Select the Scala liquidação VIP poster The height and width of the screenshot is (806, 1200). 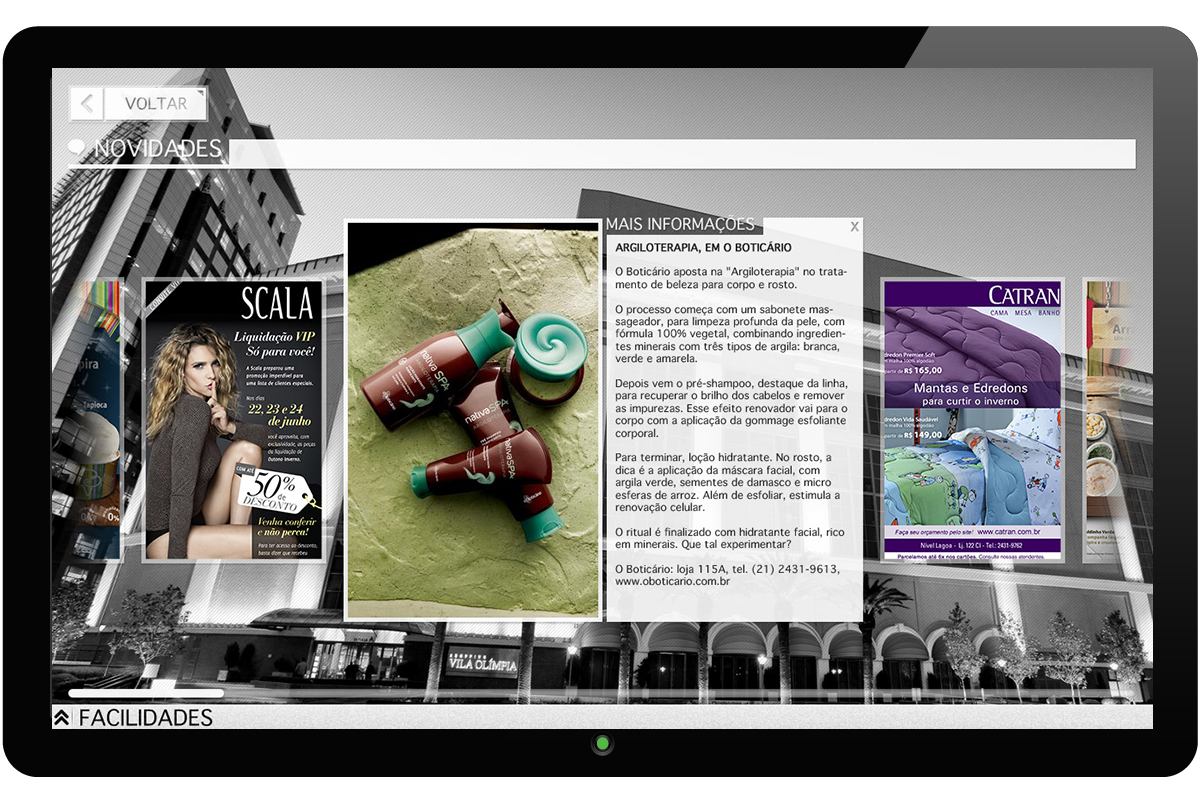pos(233,420)
